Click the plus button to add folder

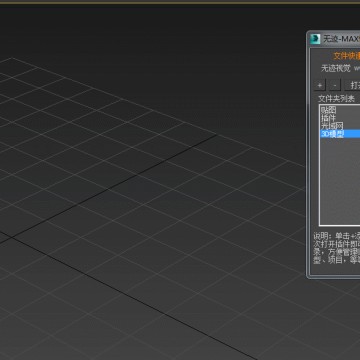(x=319, y=85)
